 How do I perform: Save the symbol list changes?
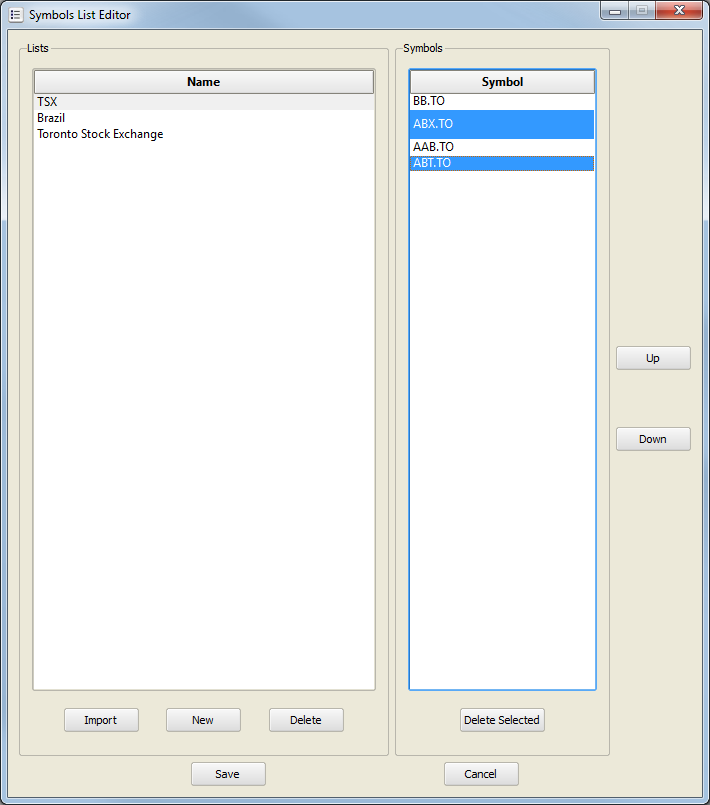228,774
